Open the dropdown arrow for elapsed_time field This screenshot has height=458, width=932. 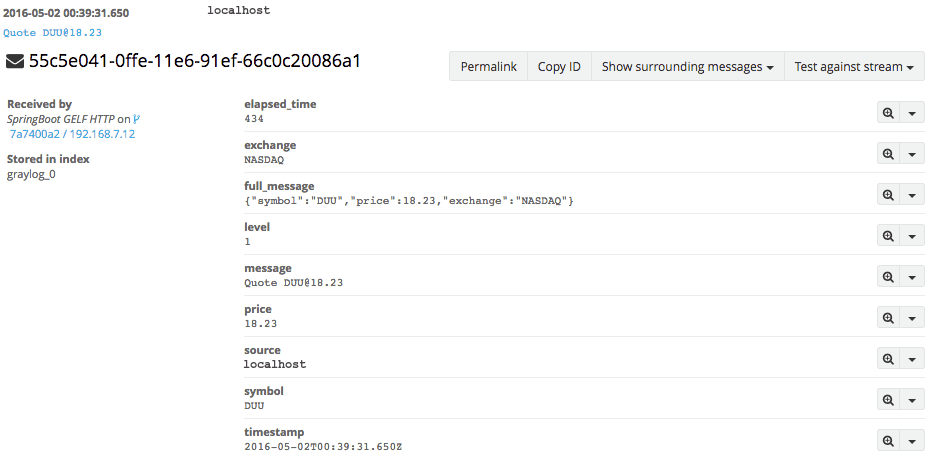point(912,113)
